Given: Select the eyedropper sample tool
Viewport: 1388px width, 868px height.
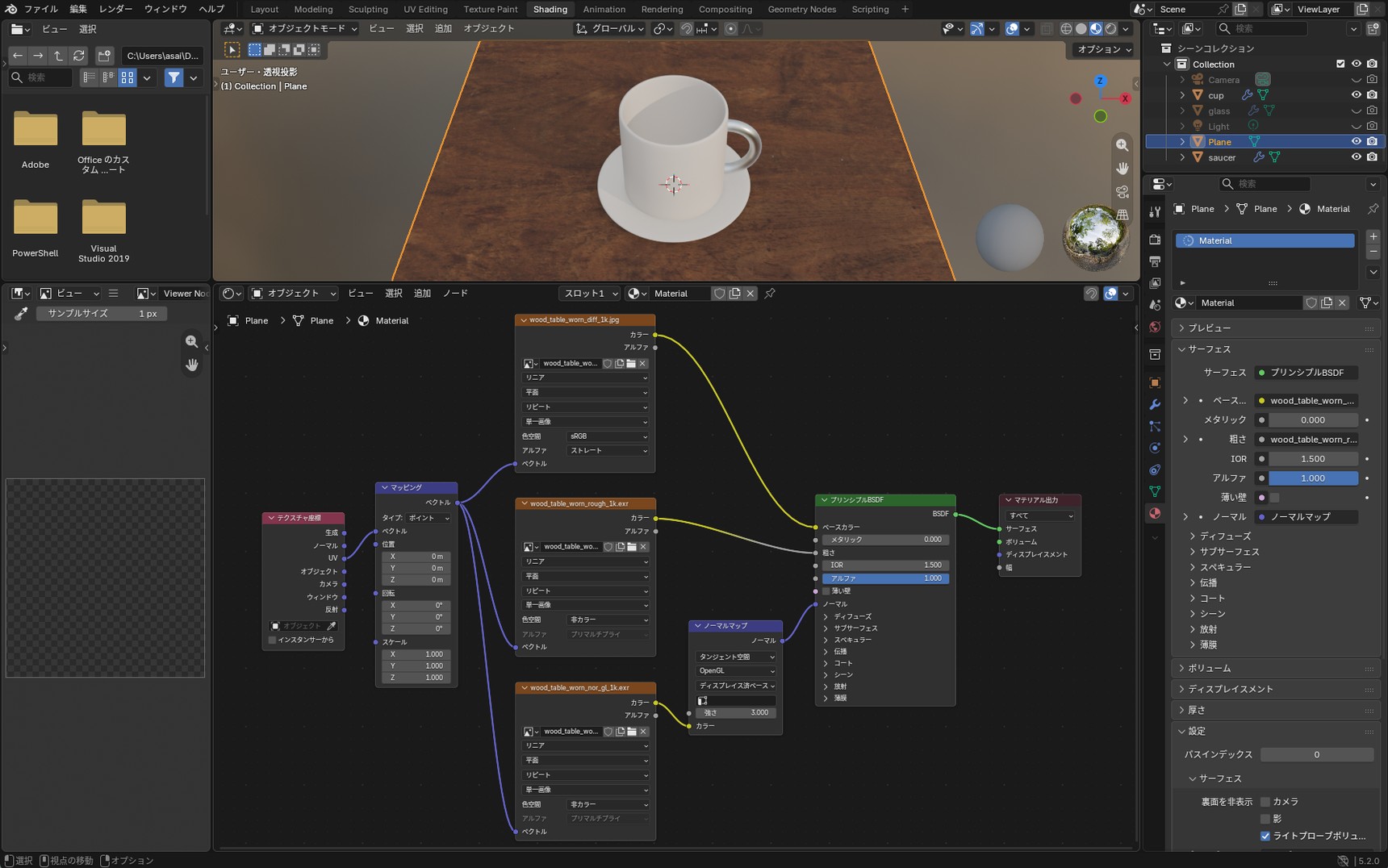Looking at the screenshot, I should pos(21,313).
